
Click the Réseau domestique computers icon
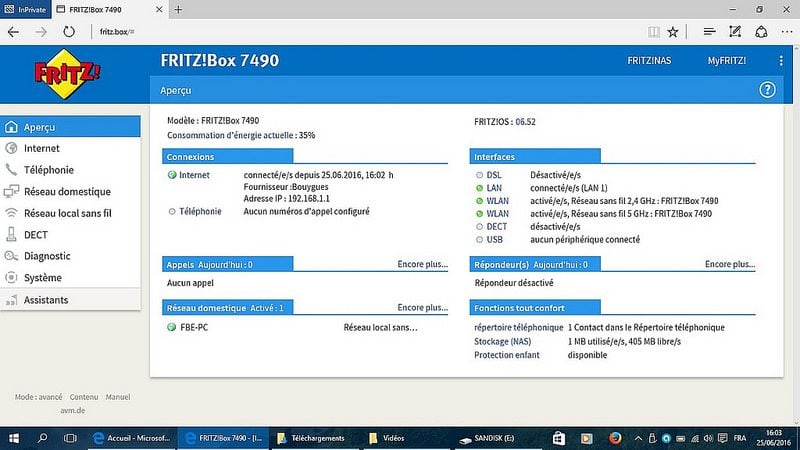tap(11, 191)
